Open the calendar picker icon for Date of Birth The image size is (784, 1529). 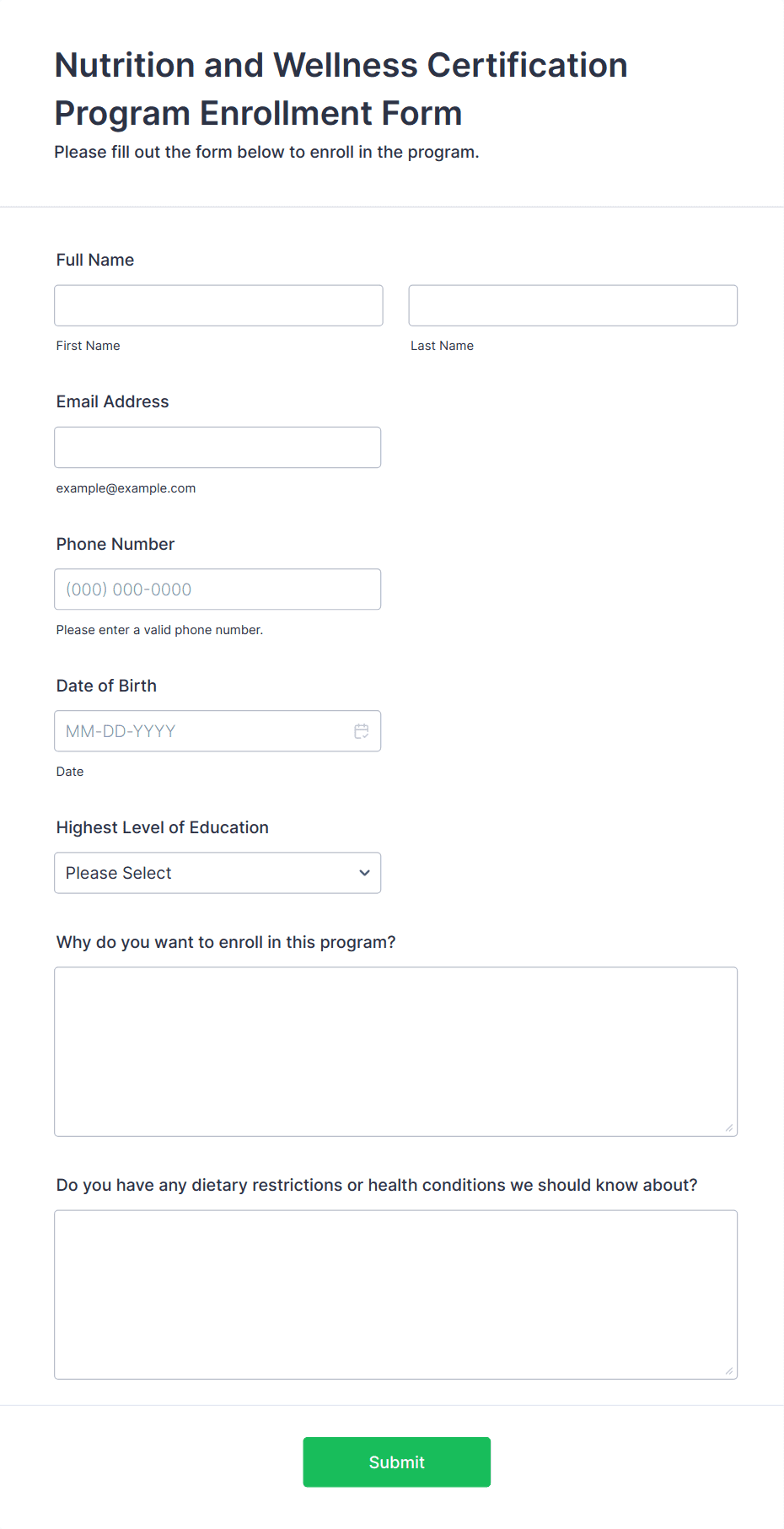(x=362, y=731)
